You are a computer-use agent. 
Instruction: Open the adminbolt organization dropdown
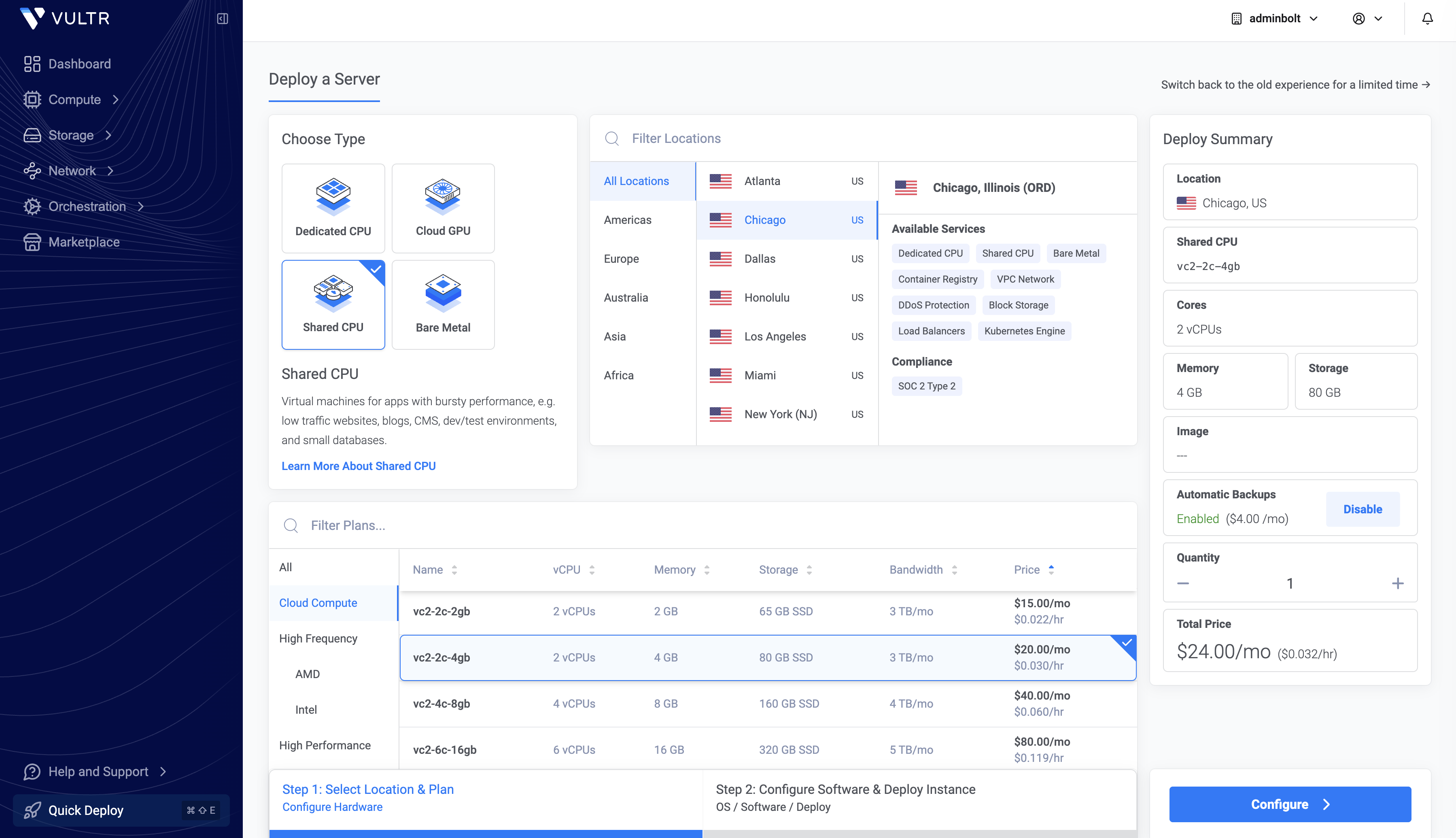pos(1274,18)
